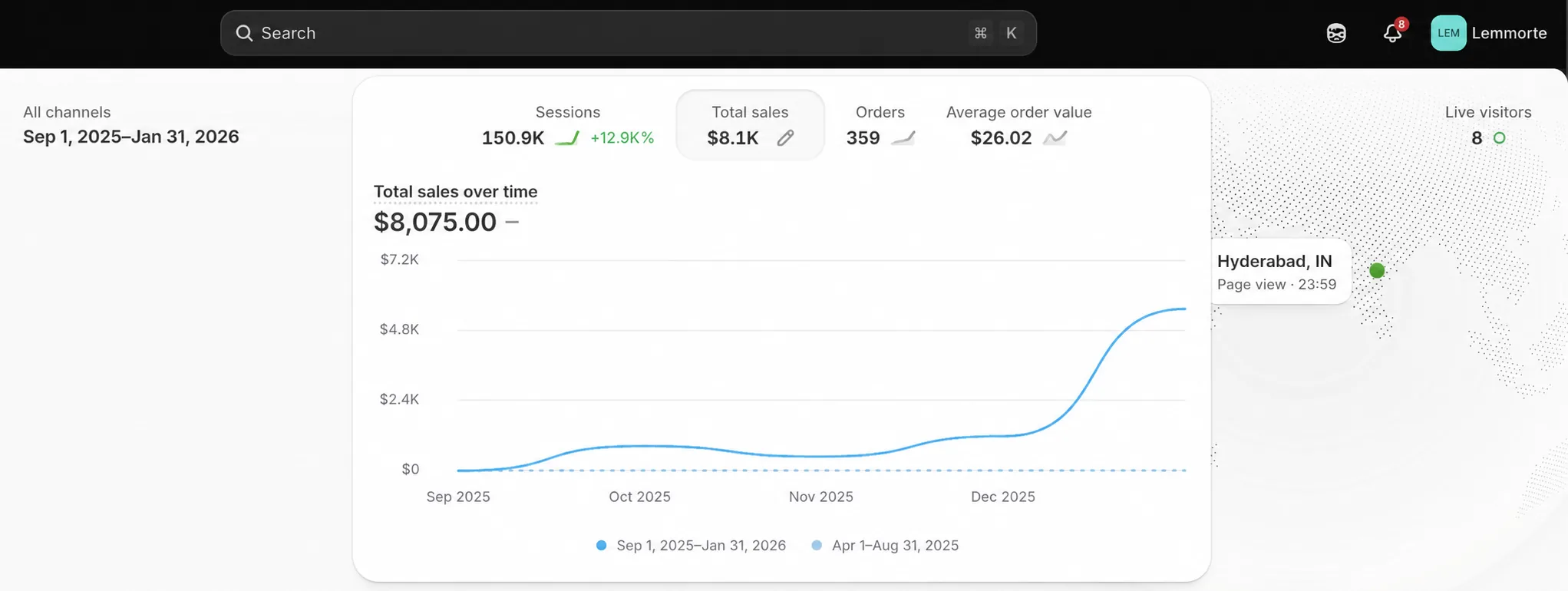
Task: Click the $4.8K y-axis label
Action: click(x=399, y=329)
